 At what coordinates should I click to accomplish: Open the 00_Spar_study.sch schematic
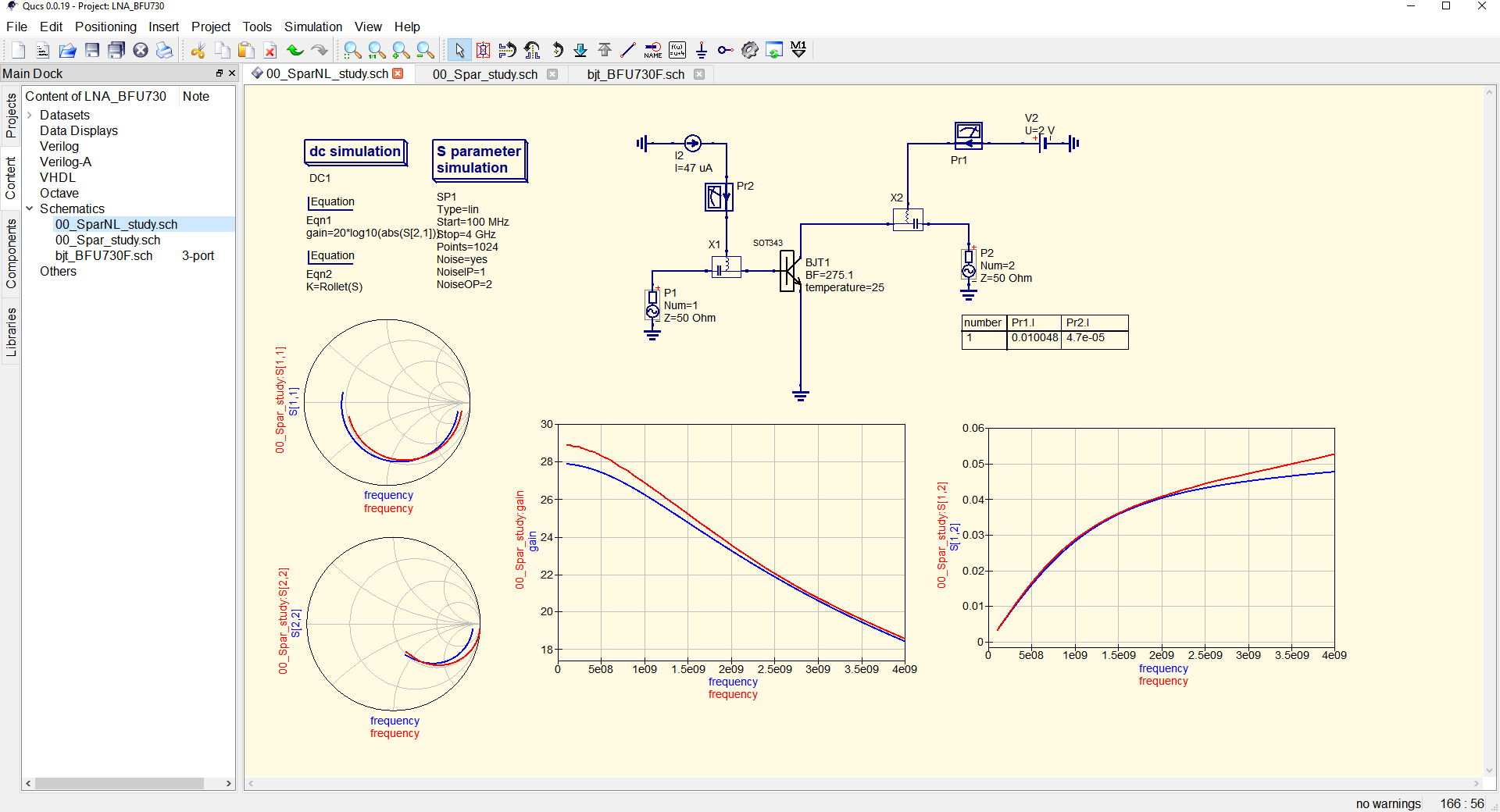coord(484,74)
